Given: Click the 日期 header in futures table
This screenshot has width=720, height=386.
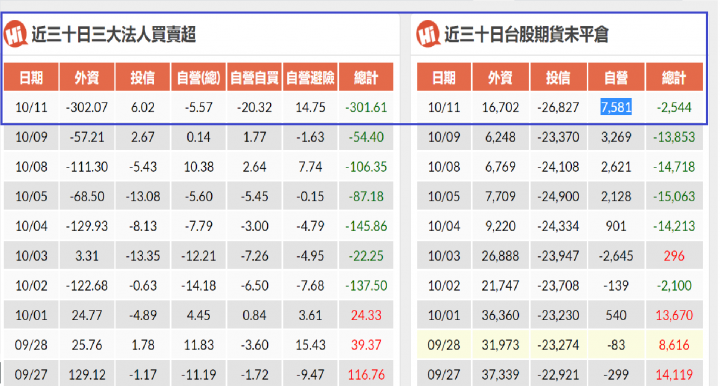Looking at the screenshot, I should coord(444,77).
